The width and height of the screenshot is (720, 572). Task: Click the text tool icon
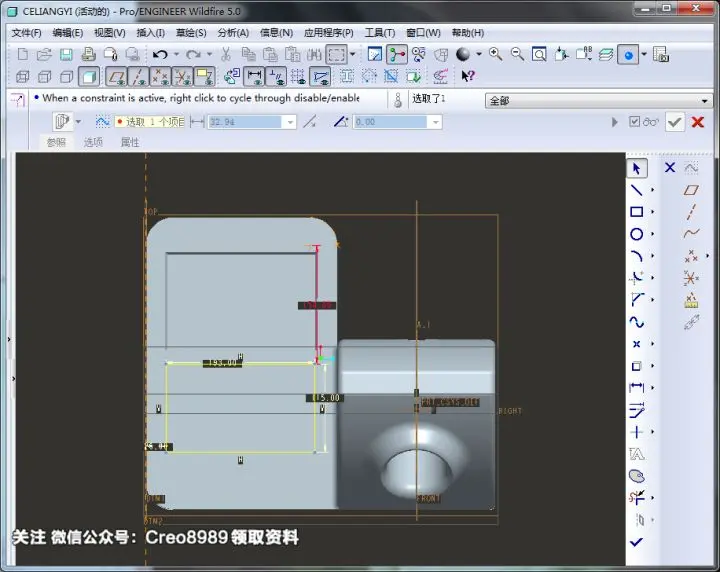[x=636, y=454]
